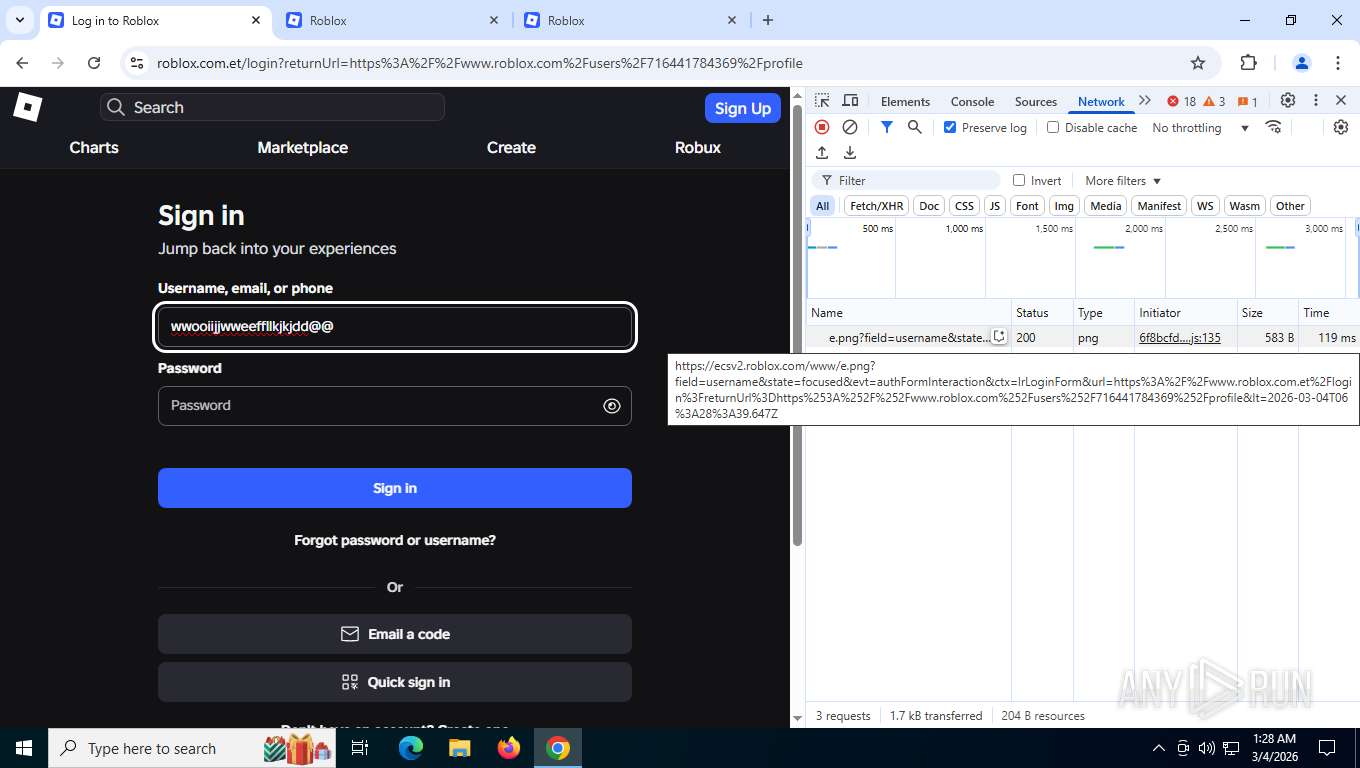View site information icon in address bar
Image resolution: width=1360 pixels, height=768 pixels.
pyautogui.click(x=138, y=63)
